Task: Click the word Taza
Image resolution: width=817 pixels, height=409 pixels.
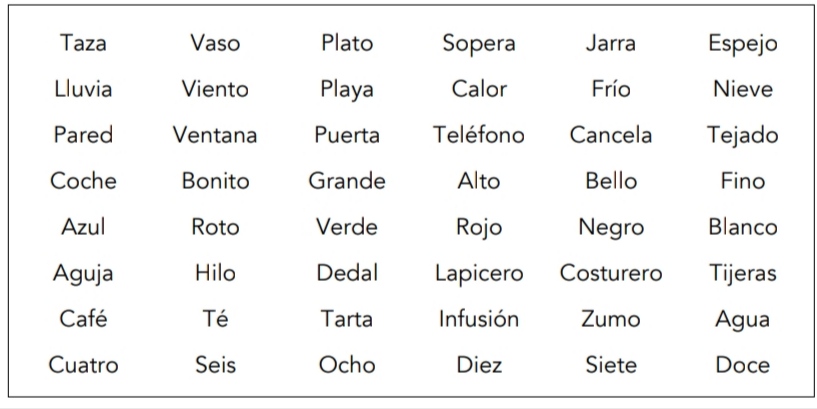Action: (x=83, y=43)
